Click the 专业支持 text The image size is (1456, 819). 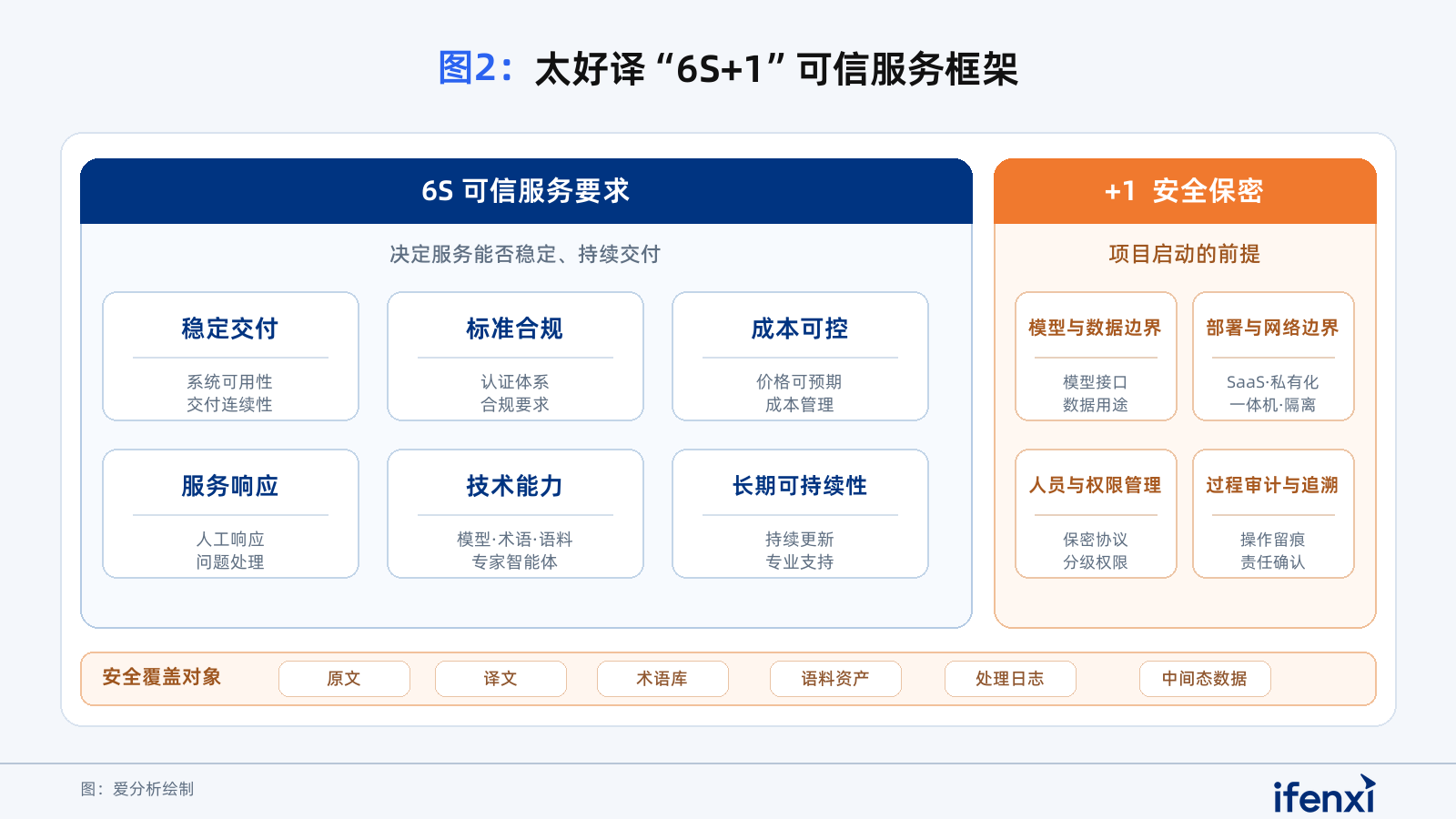coord(800,562)
